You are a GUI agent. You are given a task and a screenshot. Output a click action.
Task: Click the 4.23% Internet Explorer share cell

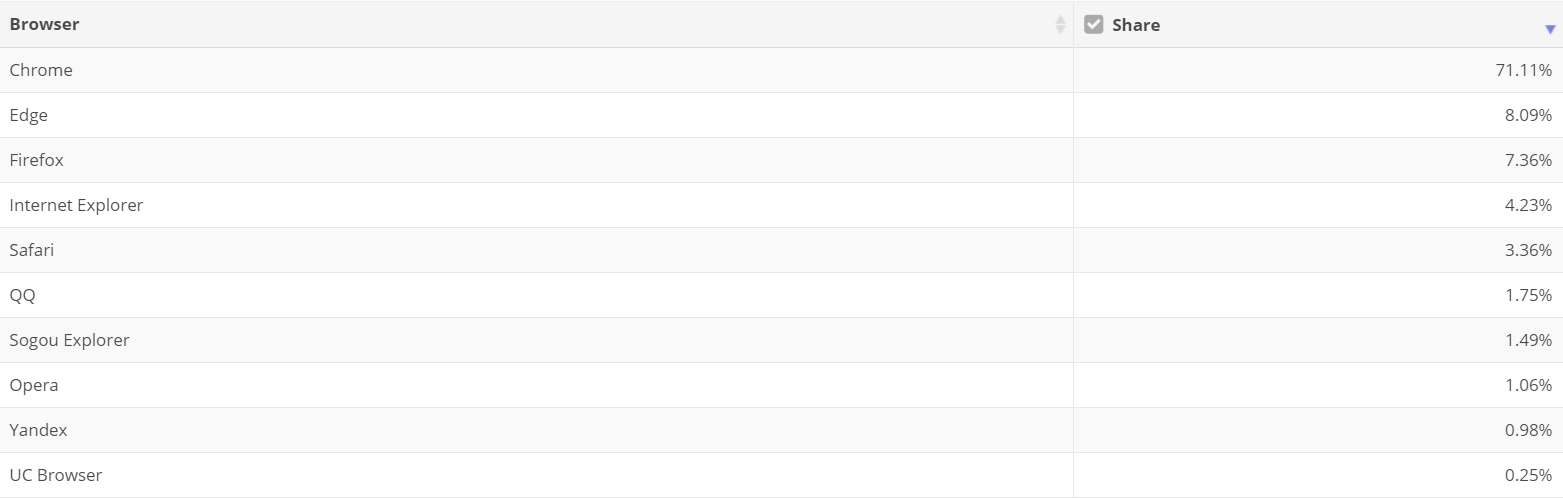click(1318, 205)
